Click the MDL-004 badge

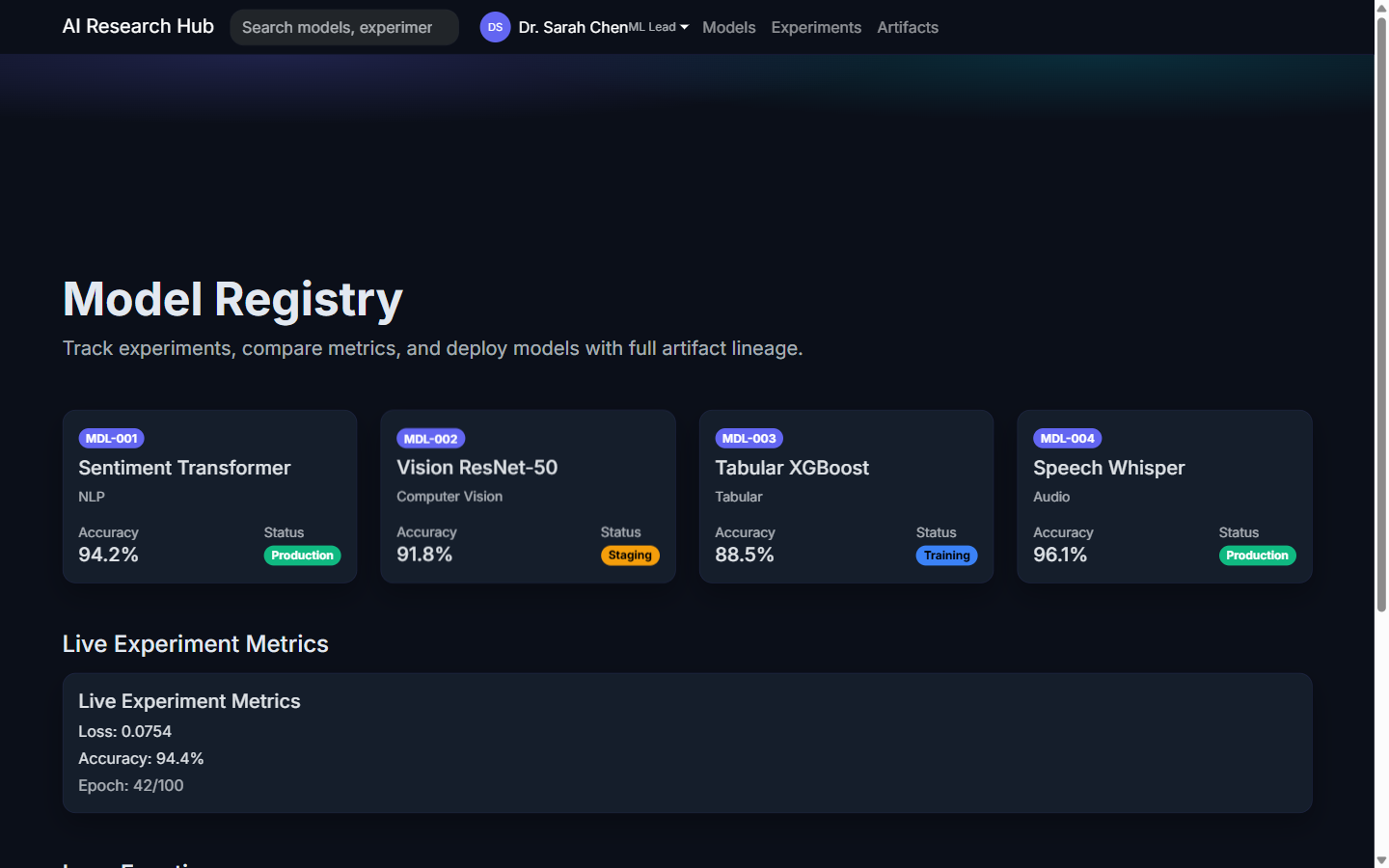click(1068, 439)
